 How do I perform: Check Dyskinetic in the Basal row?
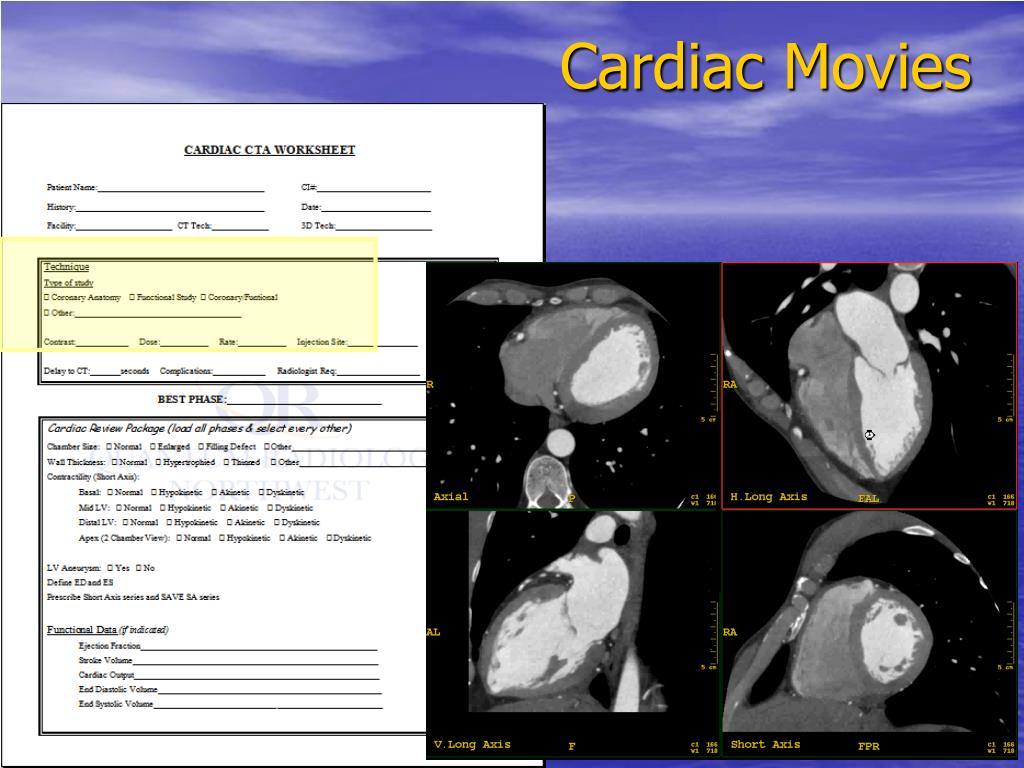pos(261,492)
